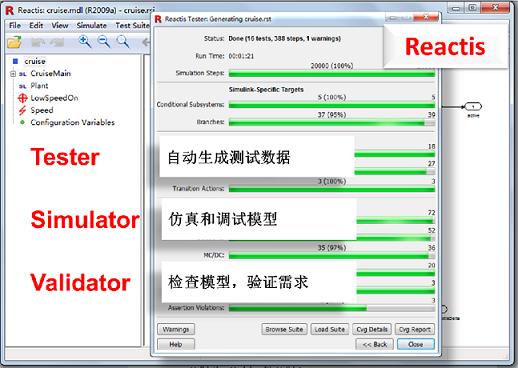The width and height of the screenshot is (518, 368).
Task: Open Configuration Variables tree item
Action: tap(72, 122)
